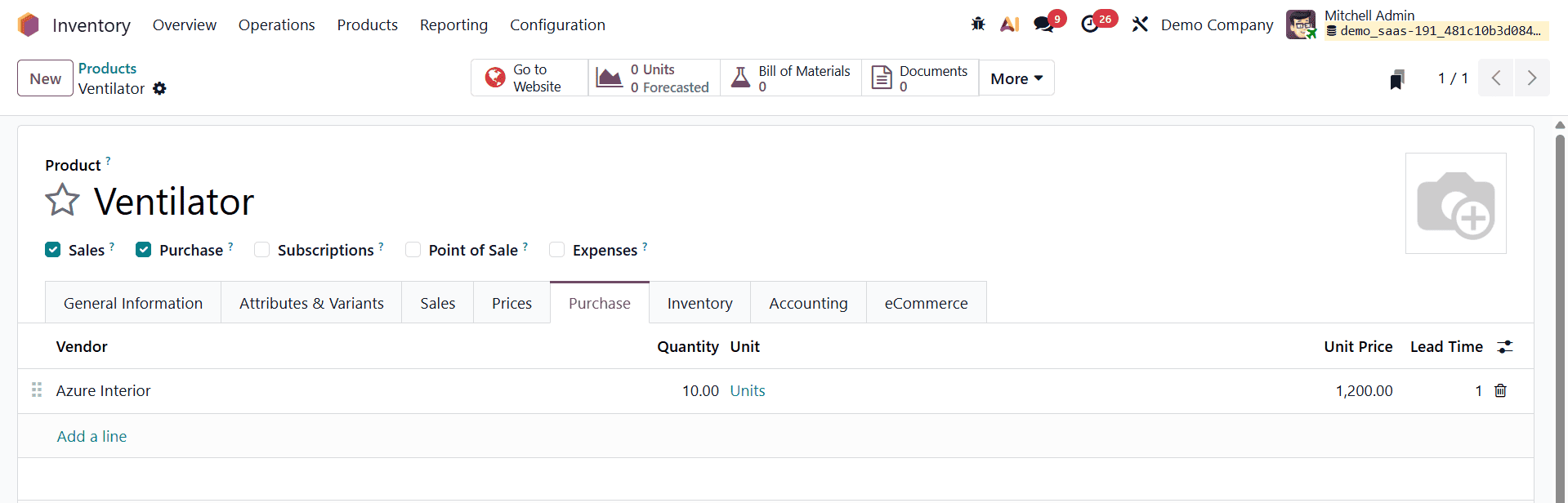Uncheck the Purchase checkbox
This screenshot has height=503, width=1568.
click(x=144, y=250)
